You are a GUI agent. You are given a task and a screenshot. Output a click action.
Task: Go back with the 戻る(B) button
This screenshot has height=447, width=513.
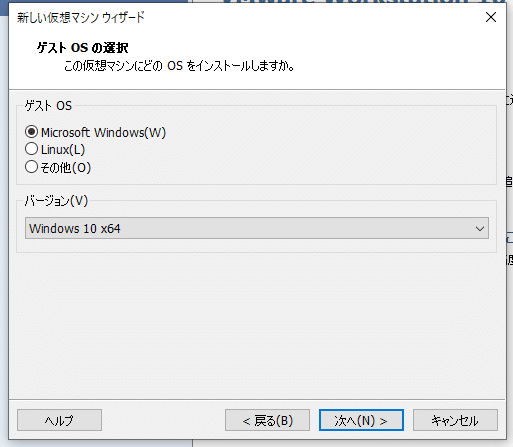coord(267,420)
